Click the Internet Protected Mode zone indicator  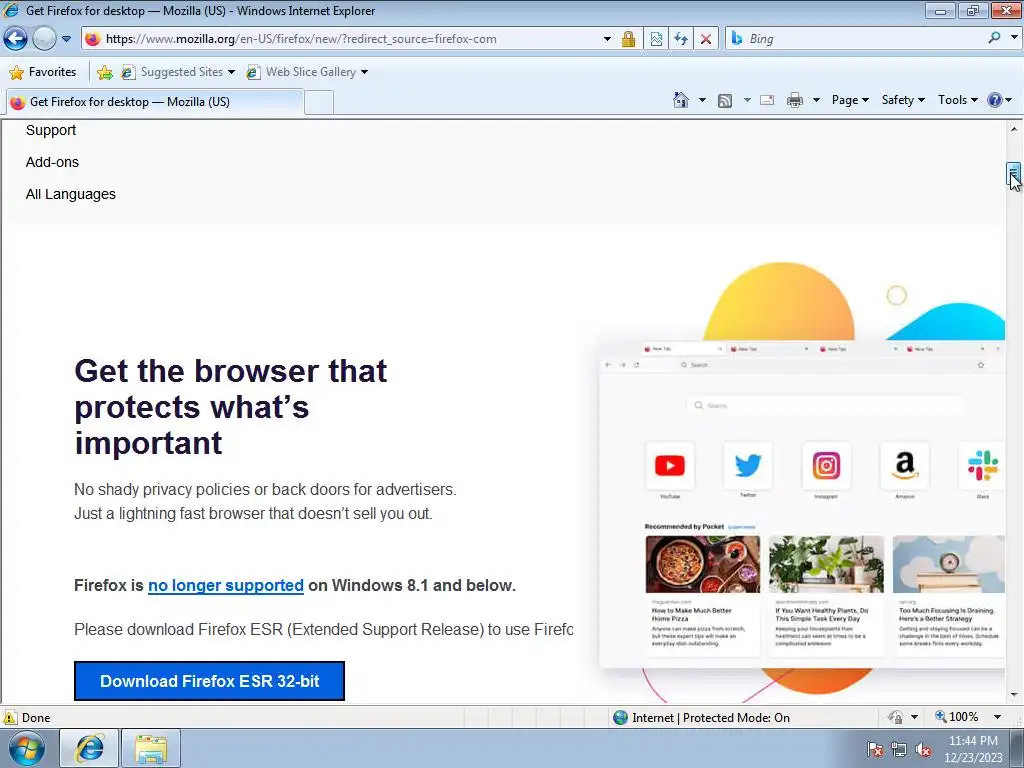[701, 718]
